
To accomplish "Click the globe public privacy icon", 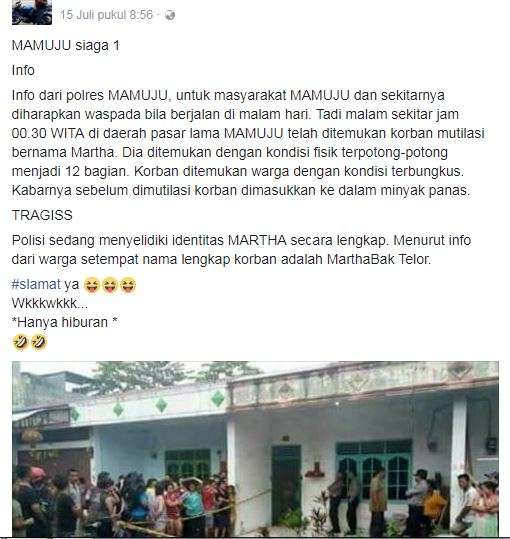I will (170, 15).
